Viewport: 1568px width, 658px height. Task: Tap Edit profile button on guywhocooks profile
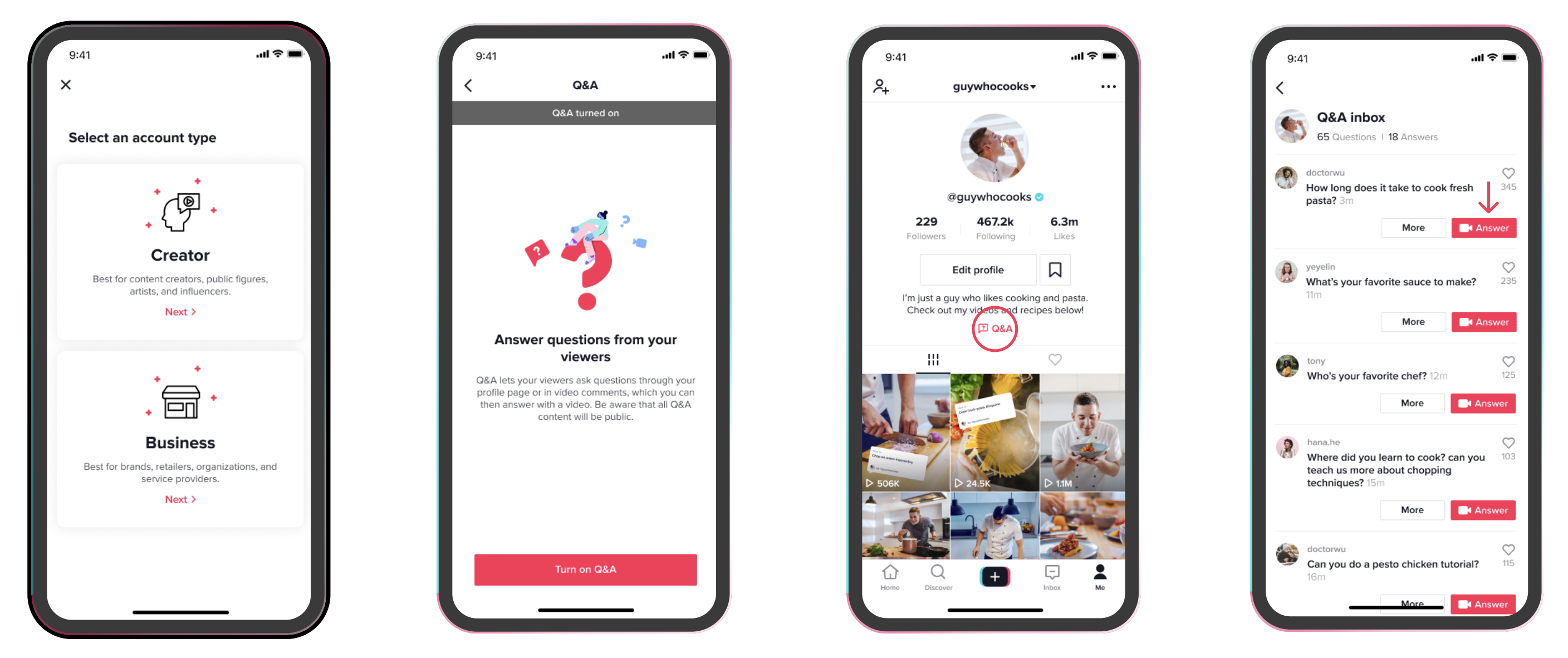(975, 269)
